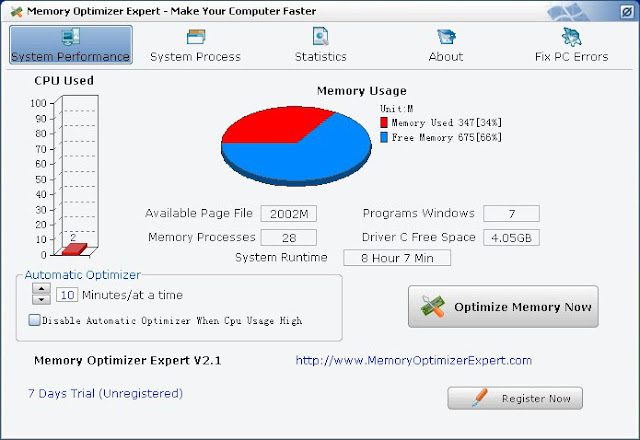Click the 'Memory Usage' chart title
Viewport: 640px width, 440px height.
362,91
